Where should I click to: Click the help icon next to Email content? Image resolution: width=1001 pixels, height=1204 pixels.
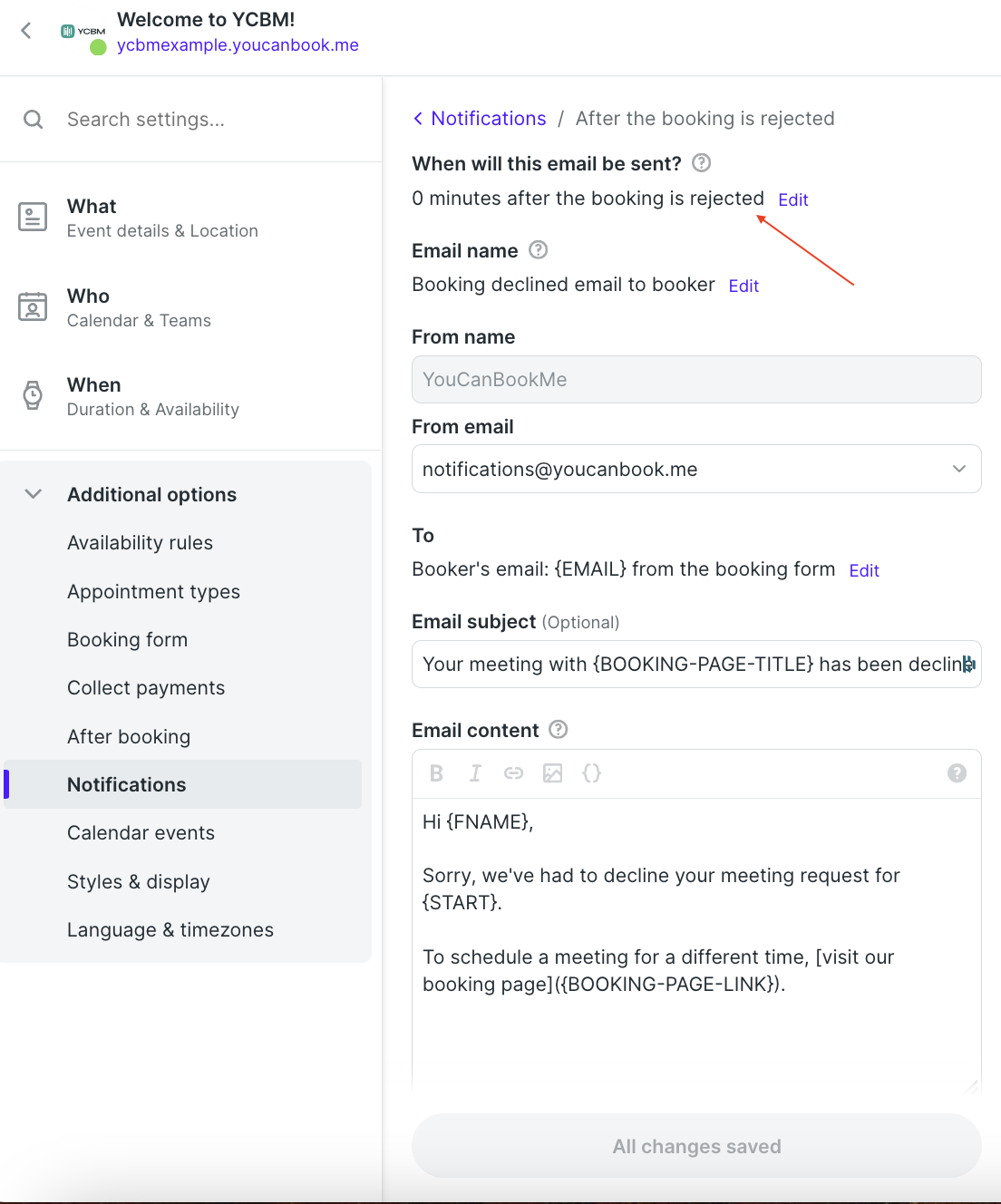coord(558,729)
